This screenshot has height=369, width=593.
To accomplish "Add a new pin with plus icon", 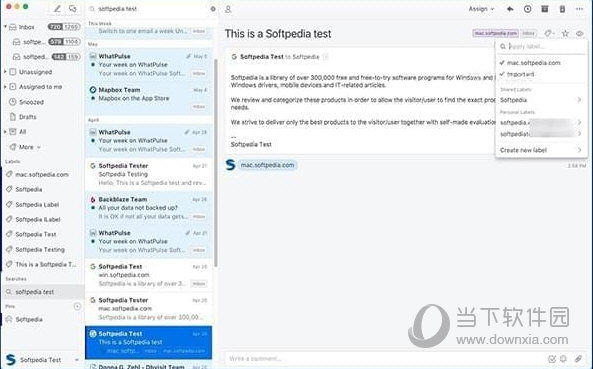I will (77, 306).
